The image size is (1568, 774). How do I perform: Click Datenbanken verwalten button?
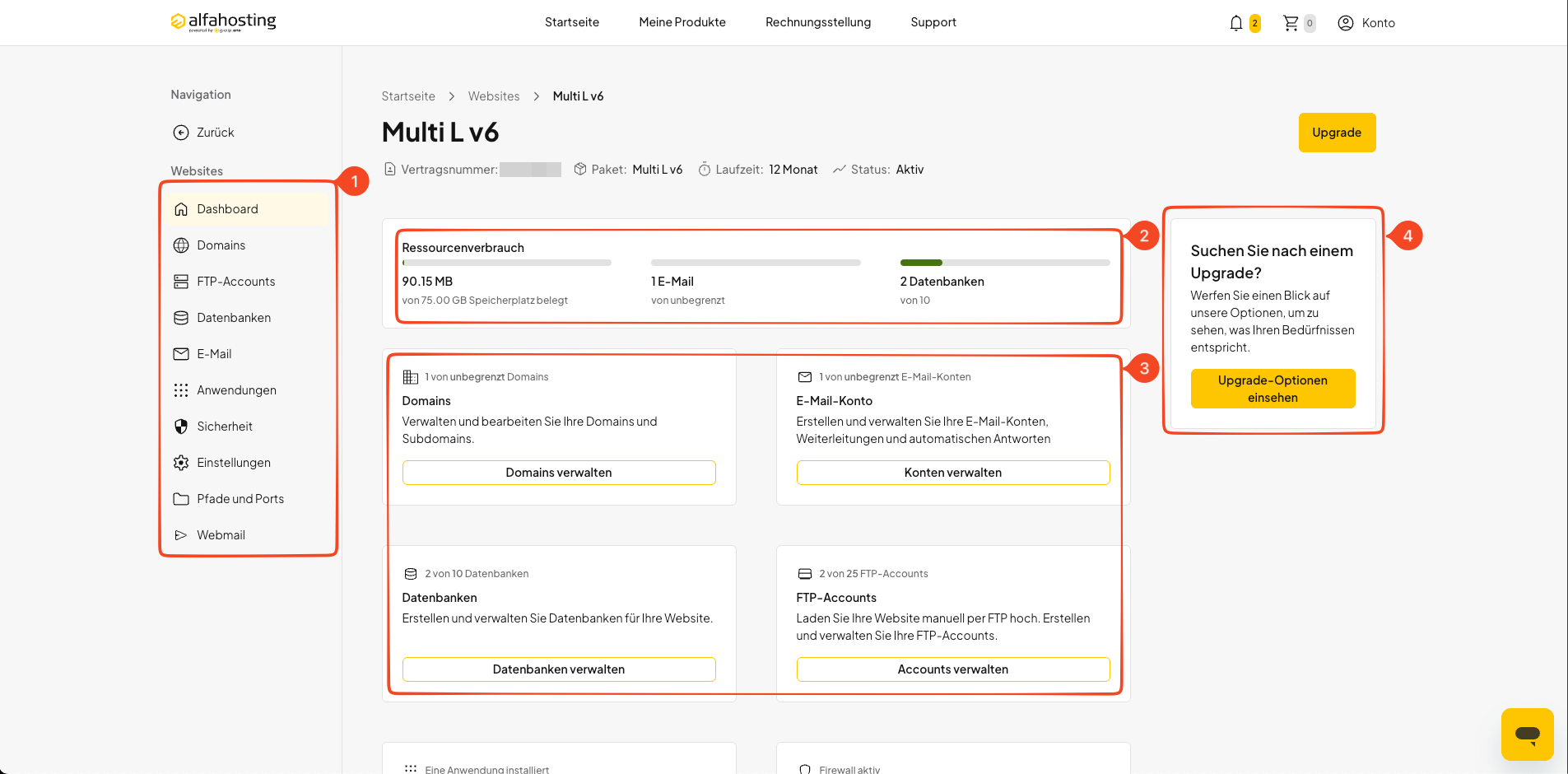tap(559, 669)
